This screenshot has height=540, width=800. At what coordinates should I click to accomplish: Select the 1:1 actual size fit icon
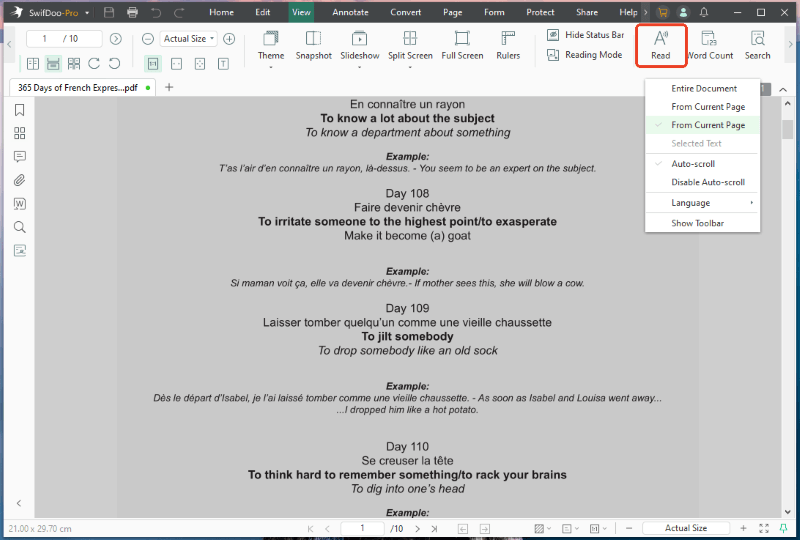click(x=153, y=63)
